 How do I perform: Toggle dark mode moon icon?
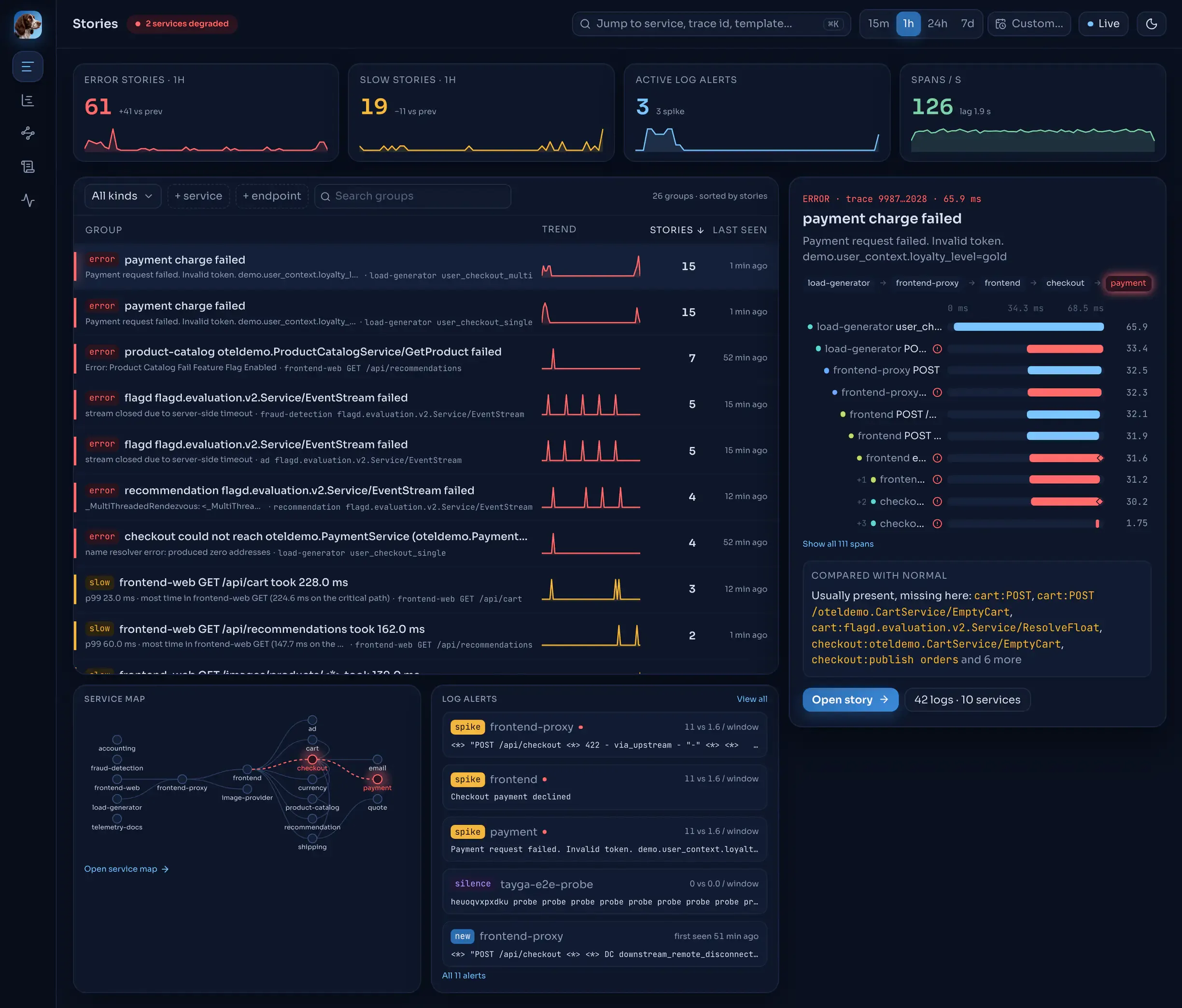[x=1151, y=24]
